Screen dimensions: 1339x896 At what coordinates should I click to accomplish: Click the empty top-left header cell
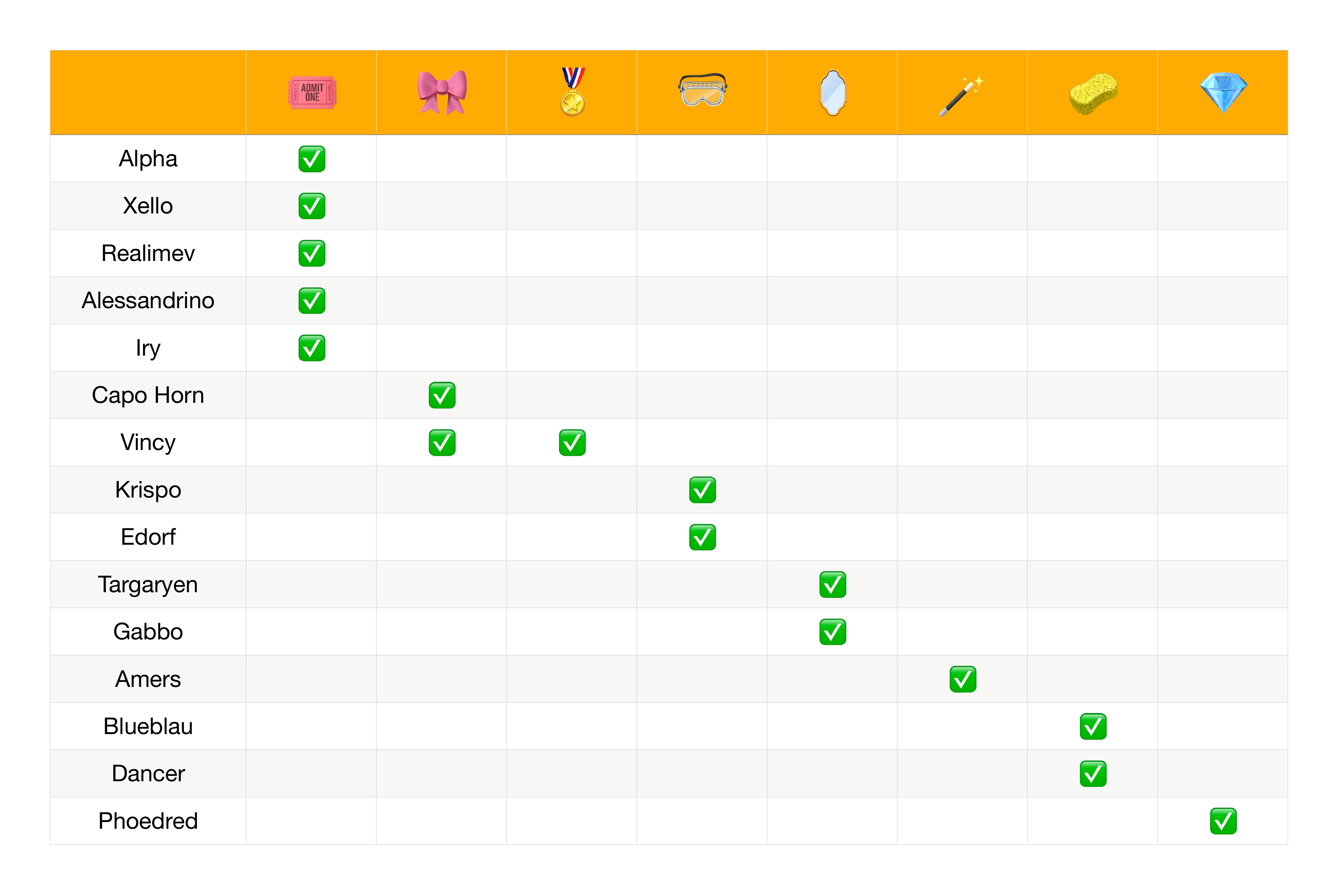(148, 93)
